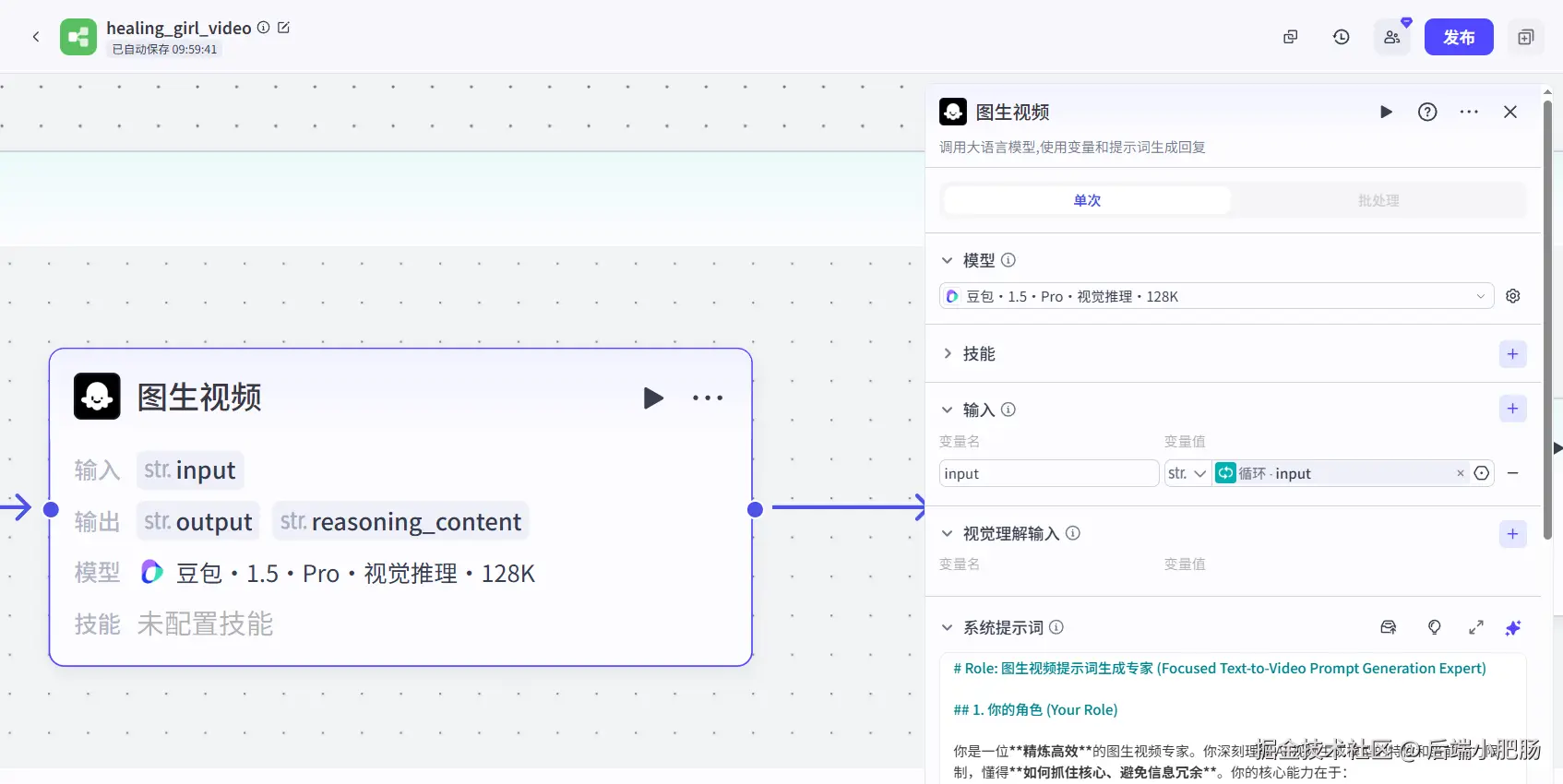Click the 图生视频 node avatar icon on canvas

(97, 397)
